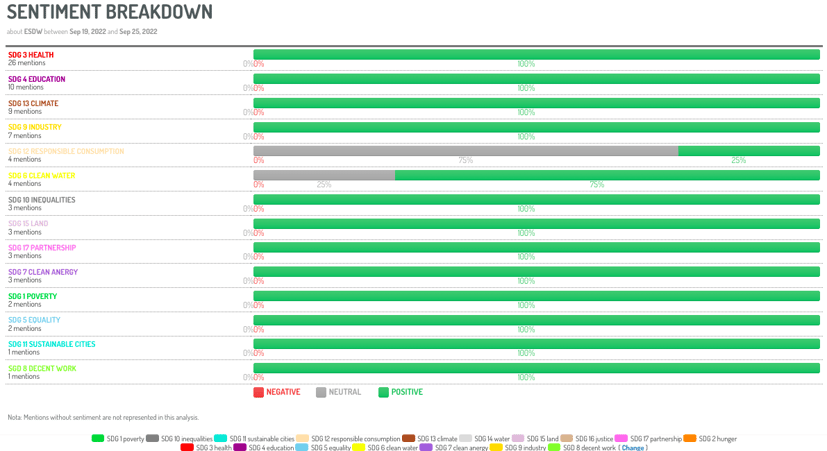Select the SDG 3 Health row label
This screenshot has height=451, width=827.
point(31,55)
